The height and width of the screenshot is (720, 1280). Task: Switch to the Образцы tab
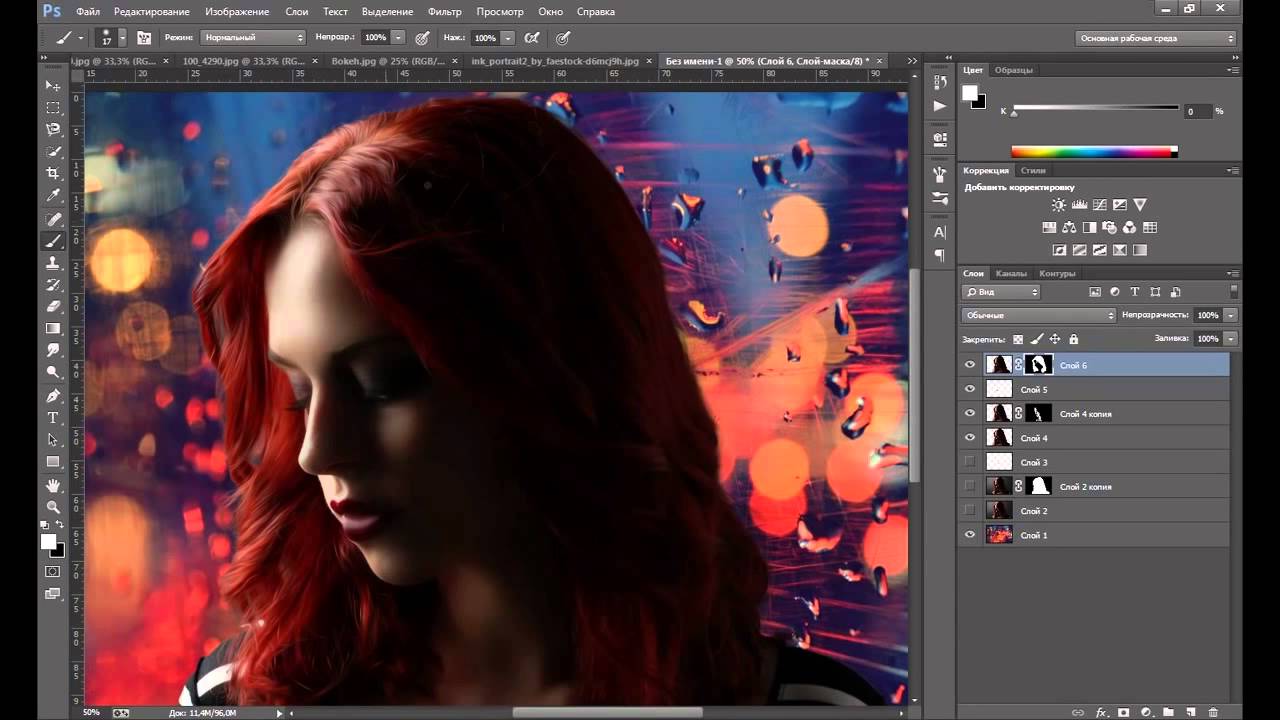(x=1014, y=70)
